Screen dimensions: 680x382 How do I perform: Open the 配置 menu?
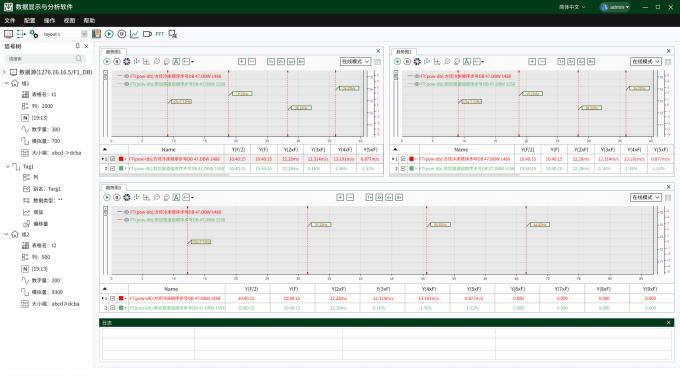coord(29,20)
